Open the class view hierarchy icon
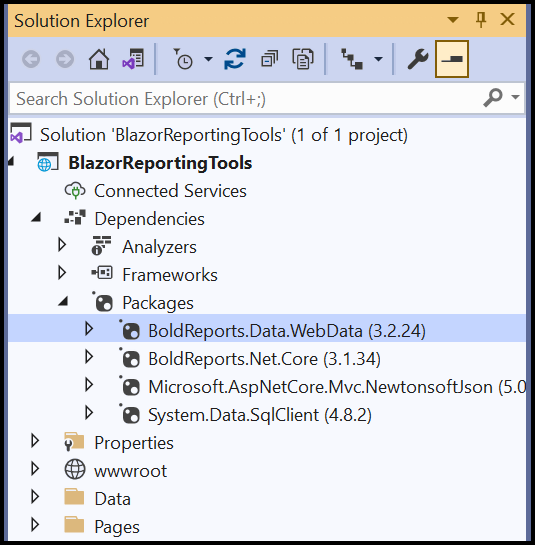The height and width of the screenshot is (545, 535). point(352,59)
